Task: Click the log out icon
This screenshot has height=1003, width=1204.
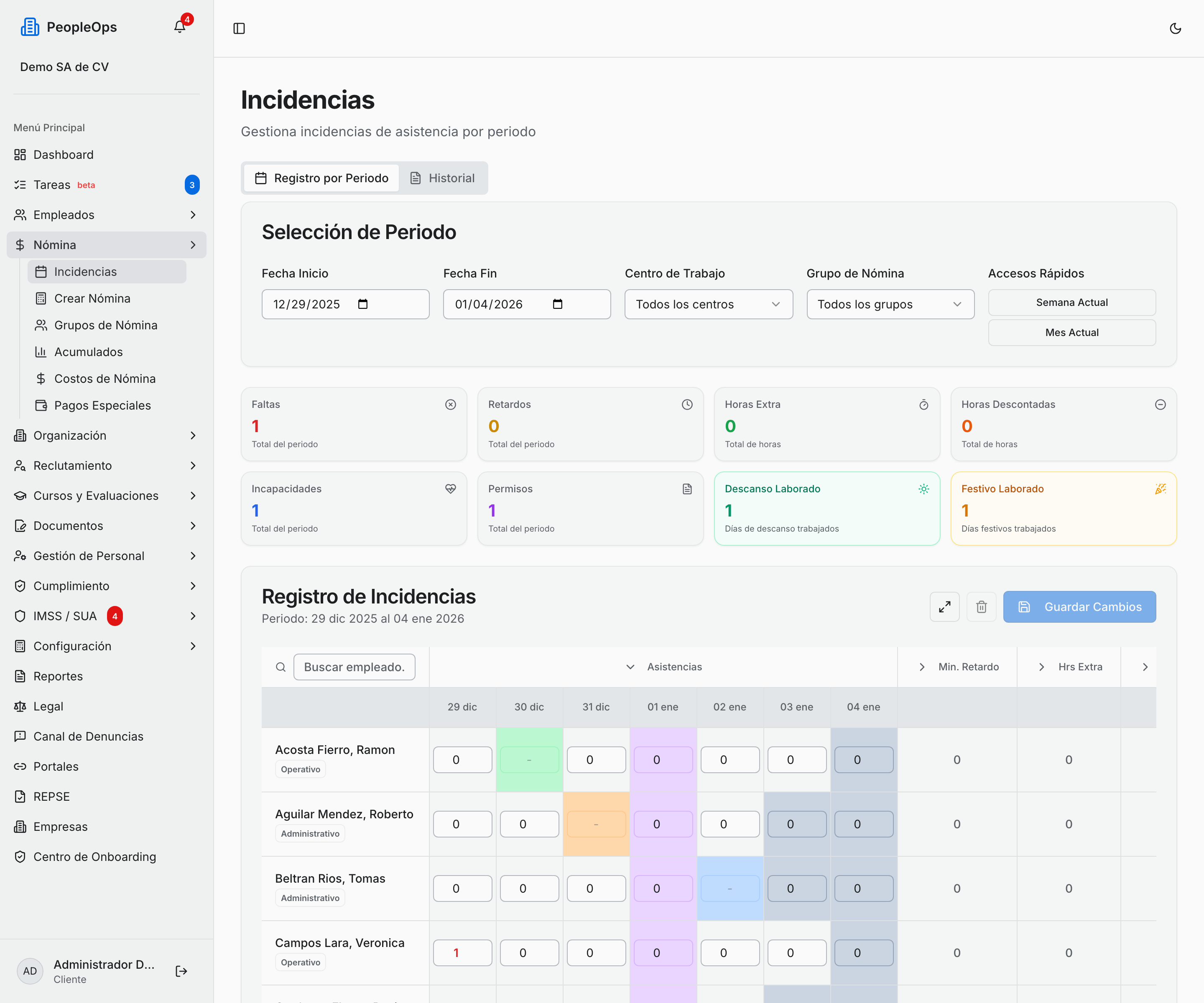Action: (181, 971)
